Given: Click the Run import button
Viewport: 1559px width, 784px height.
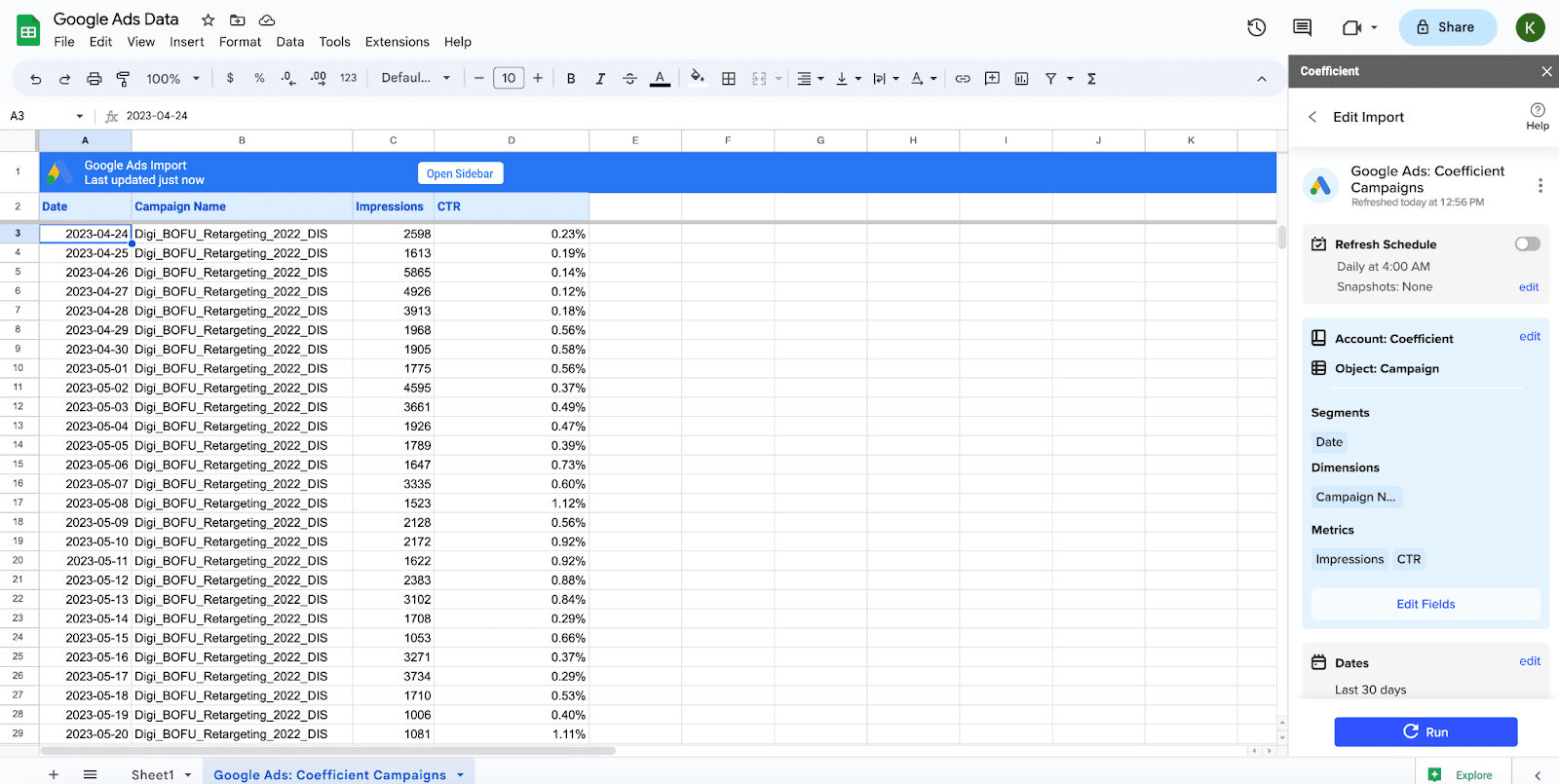Looking at the screenshot, I should pyautogui.click(x=1426, y=731).
